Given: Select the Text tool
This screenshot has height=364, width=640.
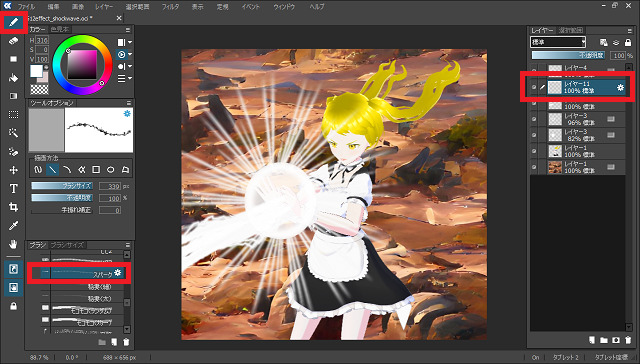Looking at the screenshot, I should point(13,189).
